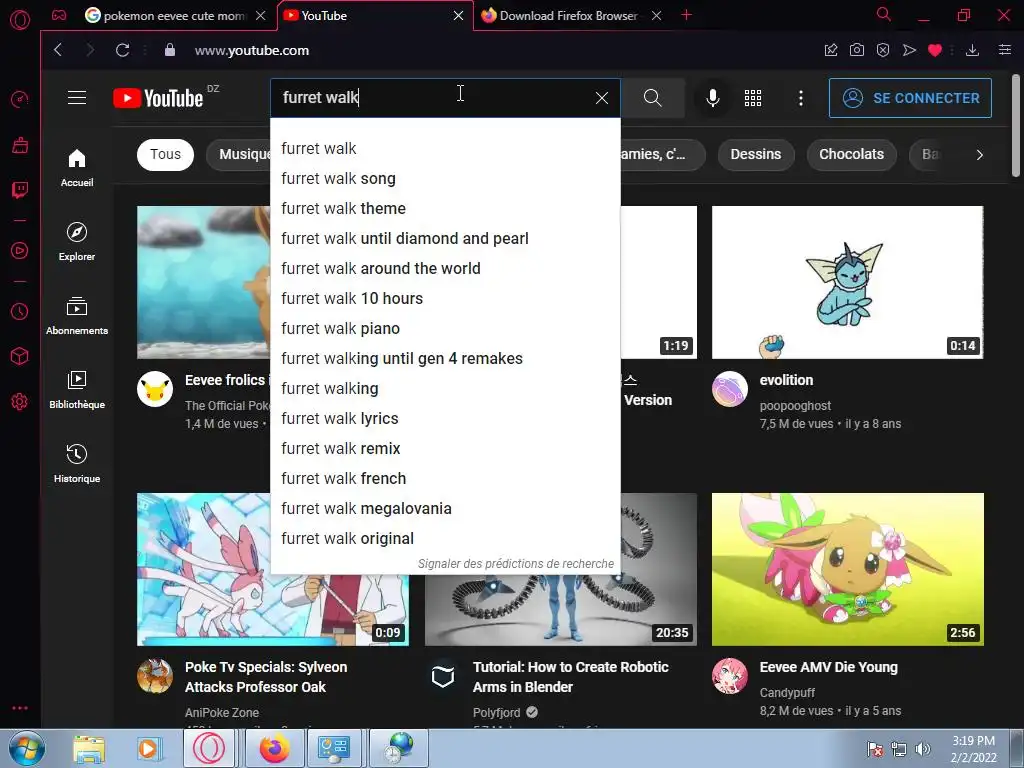Go back to previous page
This screenshot has height=768, width=1024.
pyautogui.click(x=58, y=50)
